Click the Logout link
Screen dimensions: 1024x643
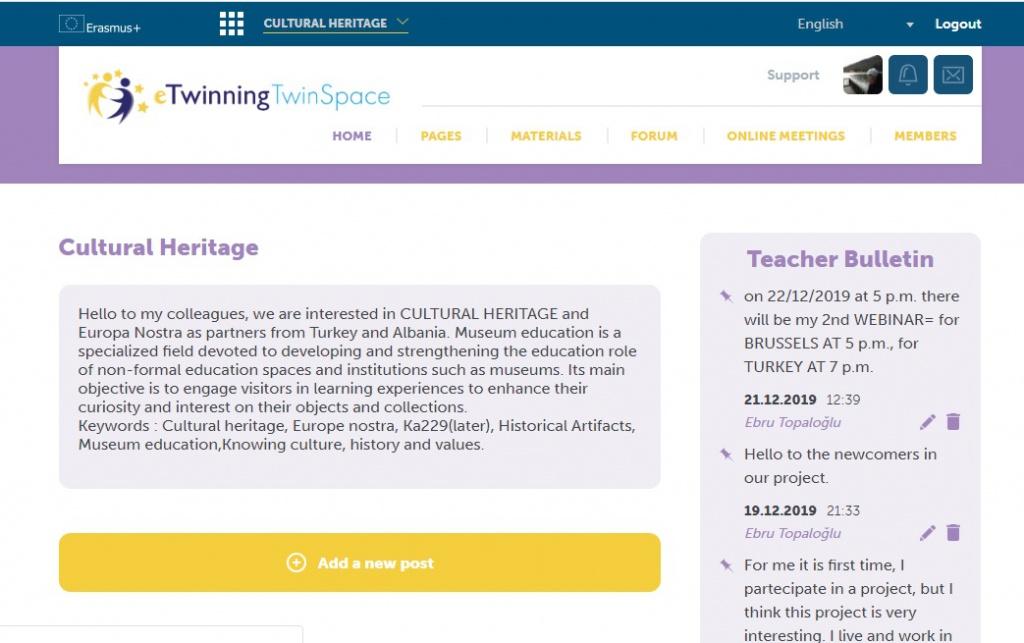(958, 24)
